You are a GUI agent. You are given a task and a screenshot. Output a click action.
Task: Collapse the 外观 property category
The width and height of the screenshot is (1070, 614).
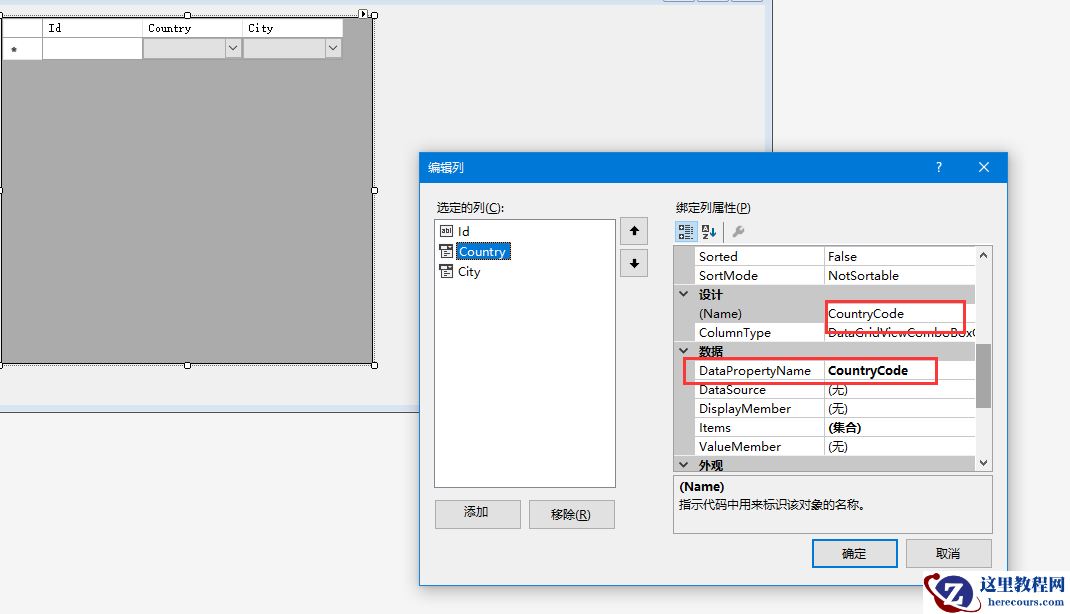coord(684,465)
